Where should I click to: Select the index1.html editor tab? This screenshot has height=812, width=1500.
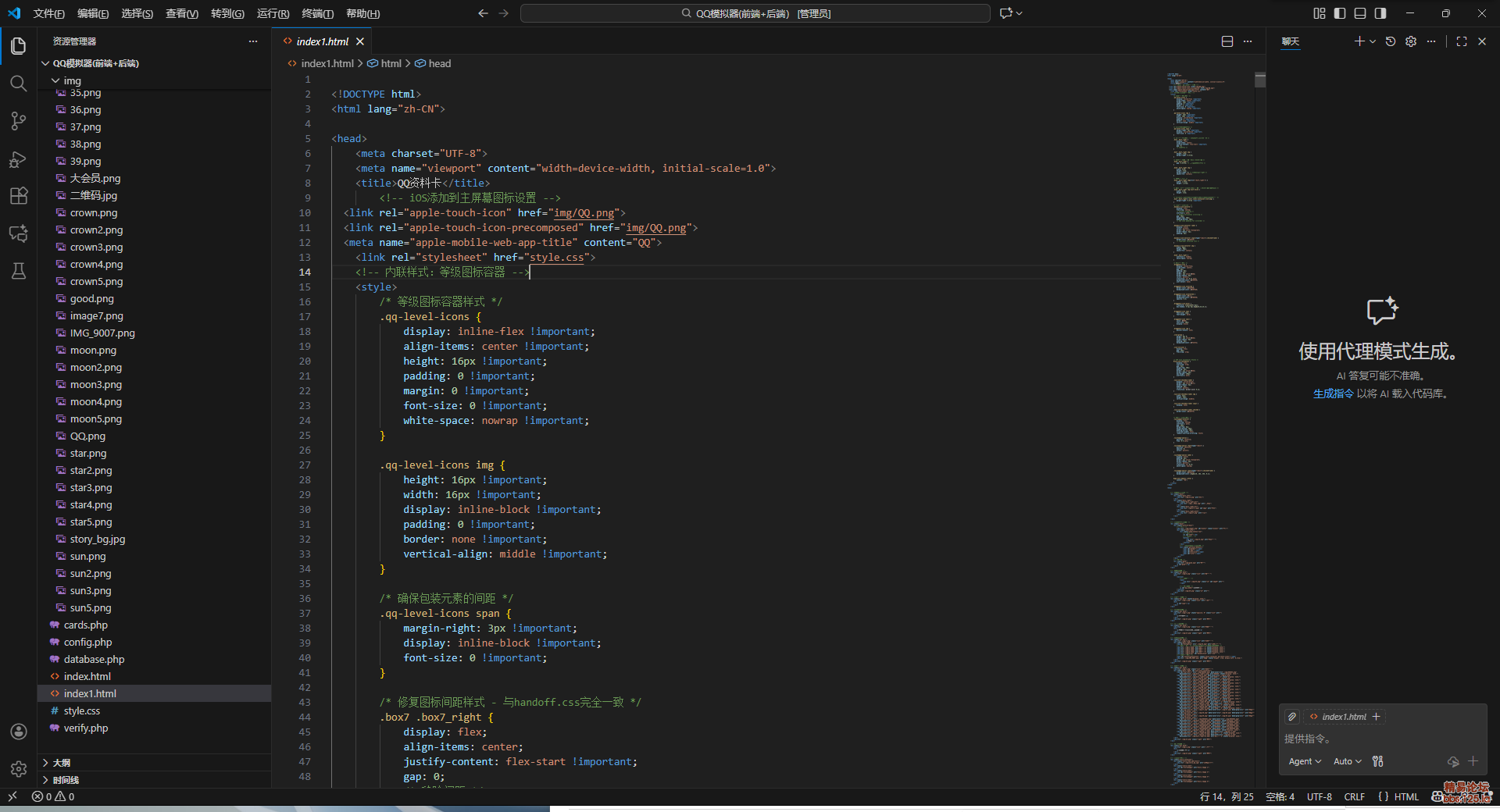[322, 41]
